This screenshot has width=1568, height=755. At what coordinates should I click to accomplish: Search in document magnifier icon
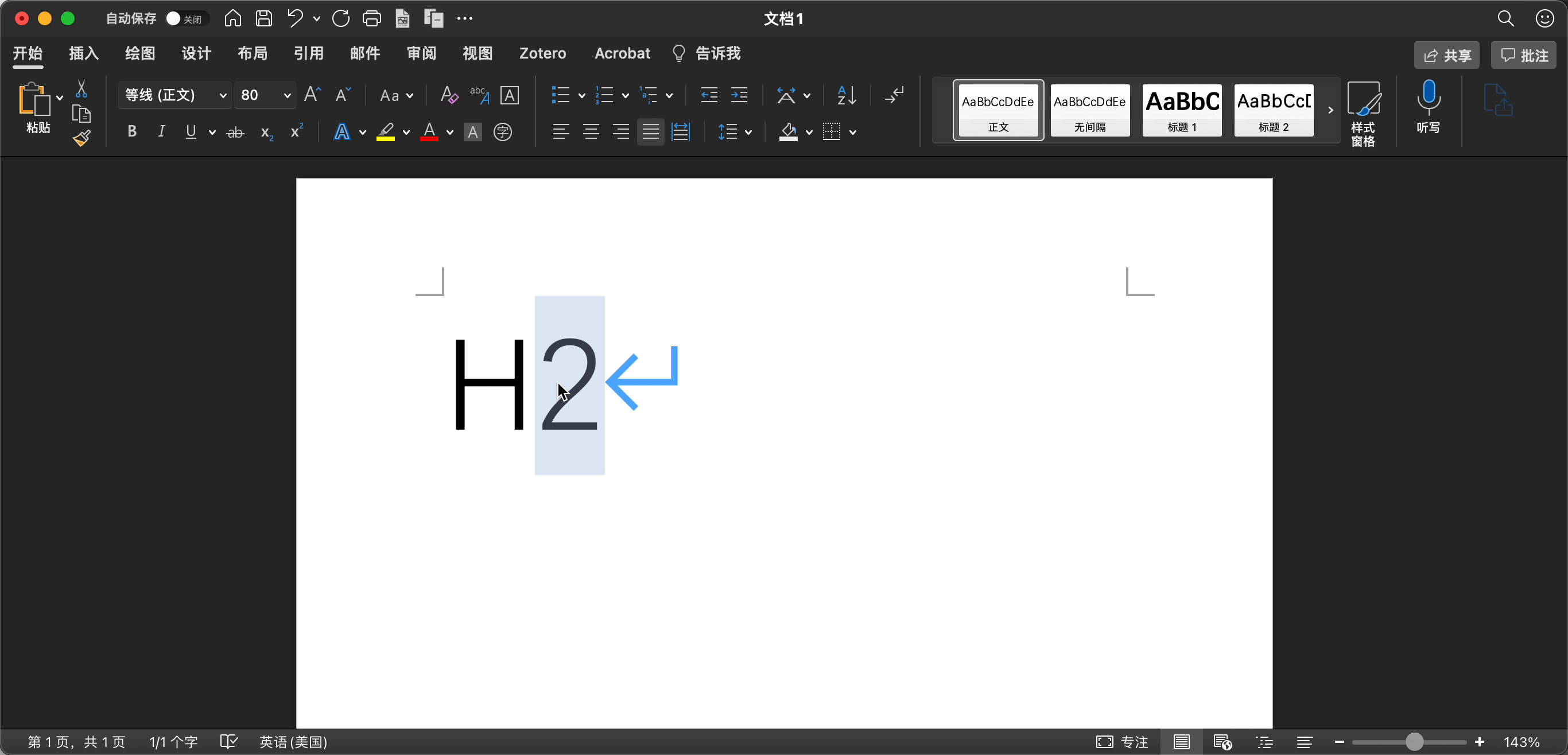1505,18
